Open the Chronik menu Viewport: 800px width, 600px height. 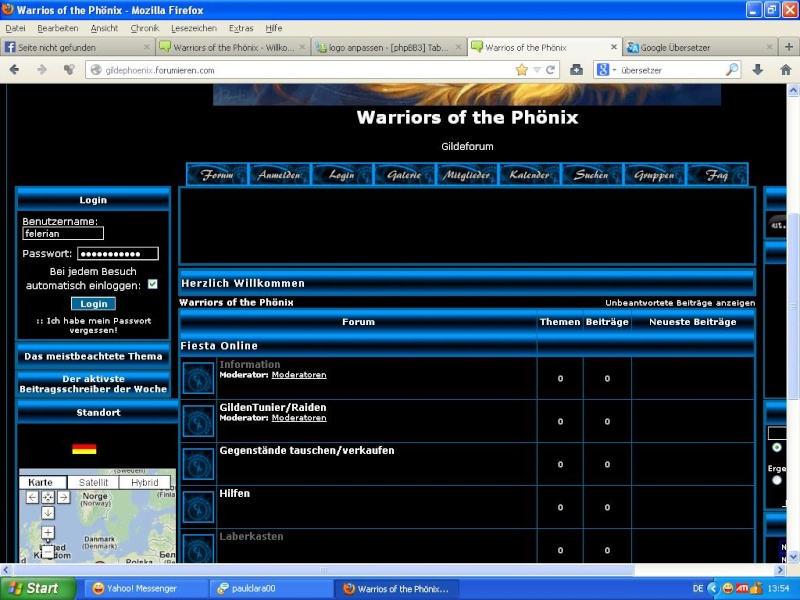click(x=145, y=28)
